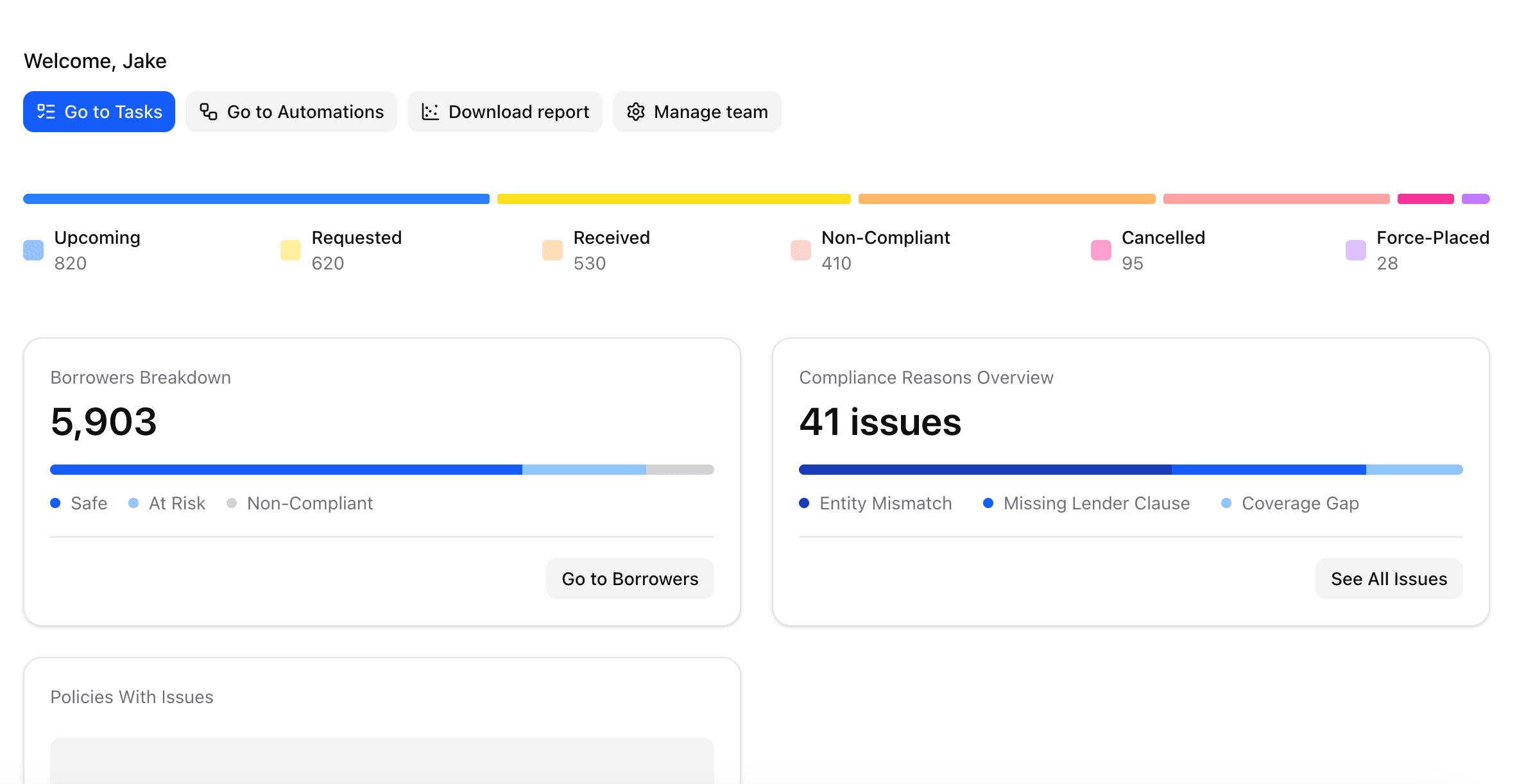Switch to the Go to Automations view
The image size is (1517, 784).
[291, 111]
